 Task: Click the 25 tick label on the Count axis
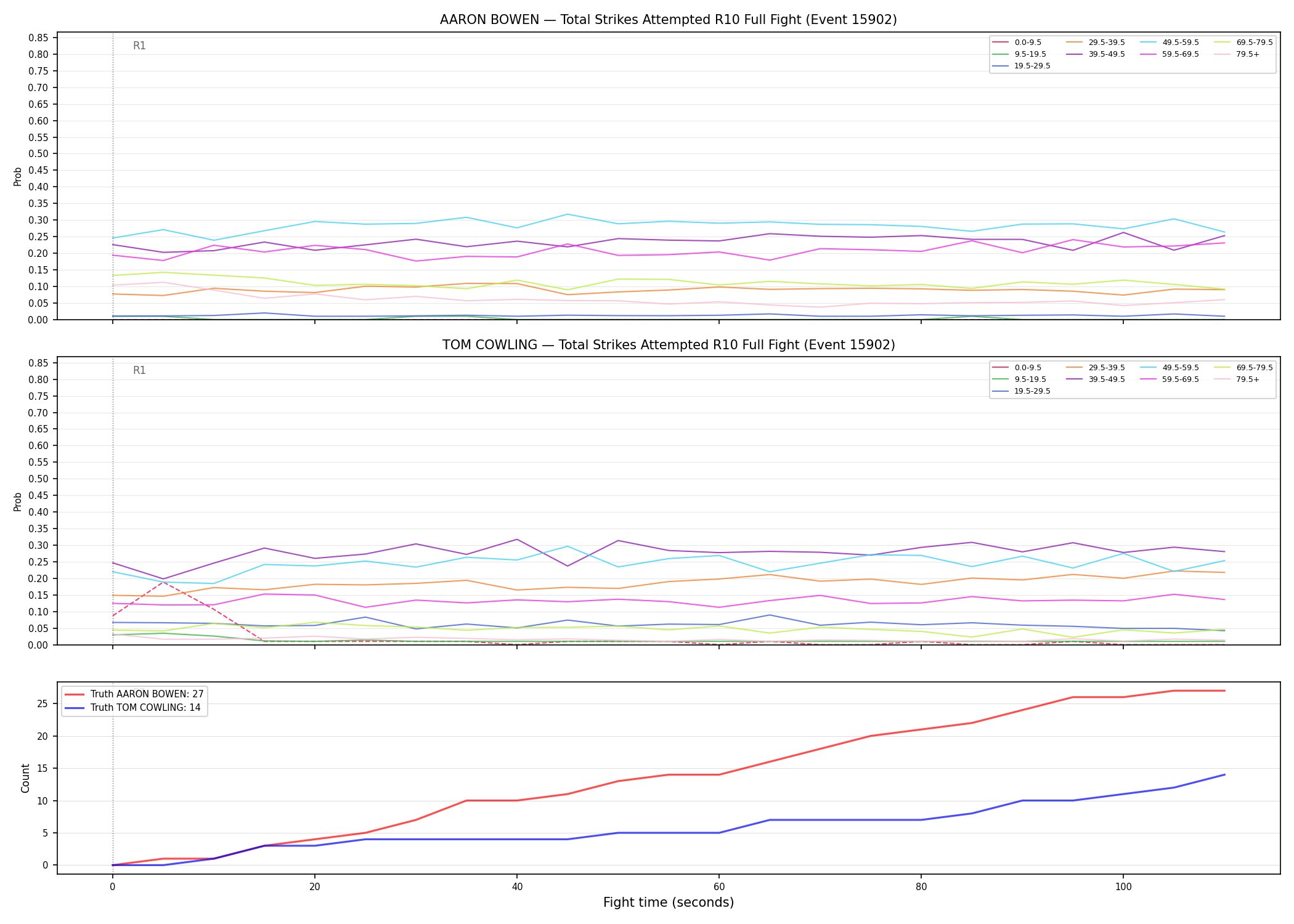point(43,704)
